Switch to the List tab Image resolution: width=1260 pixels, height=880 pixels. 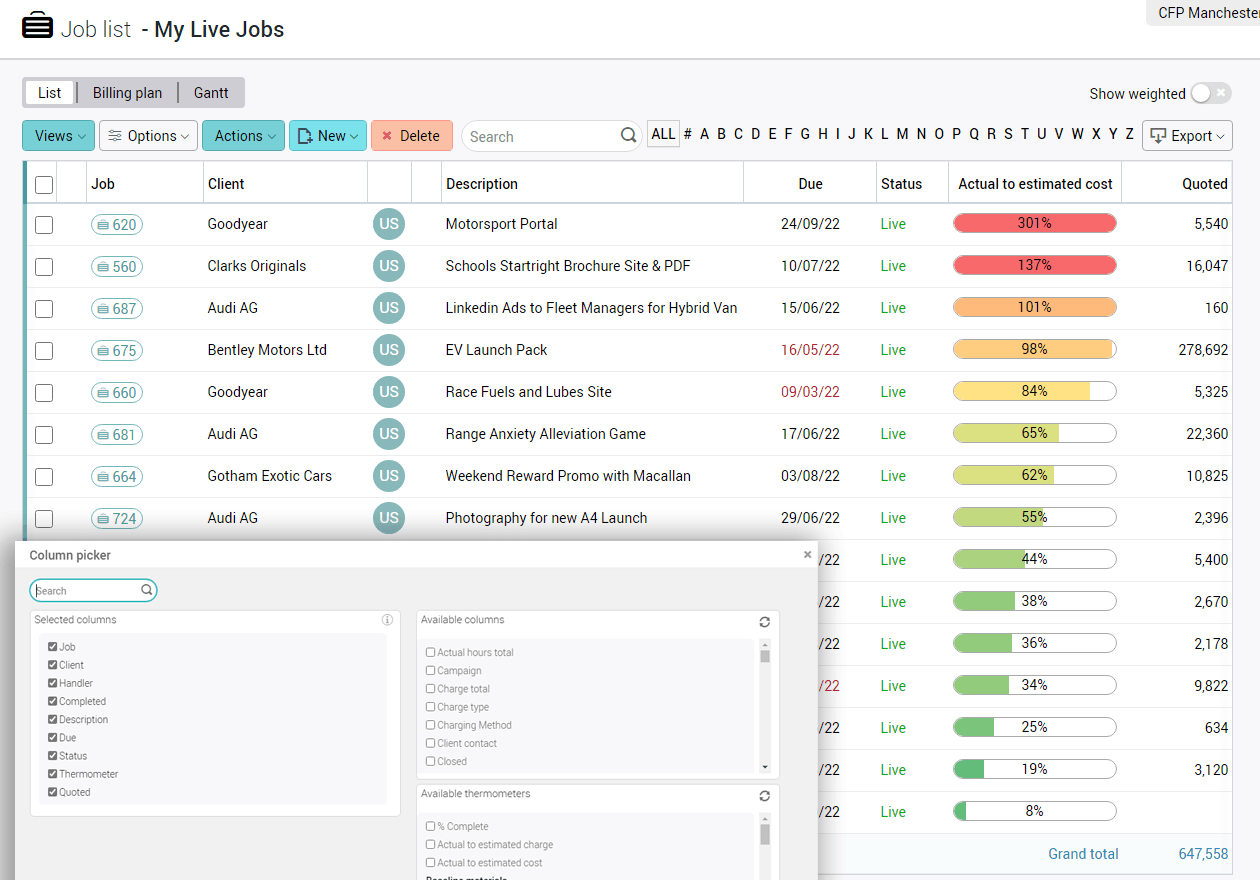(x=50, y=93)
